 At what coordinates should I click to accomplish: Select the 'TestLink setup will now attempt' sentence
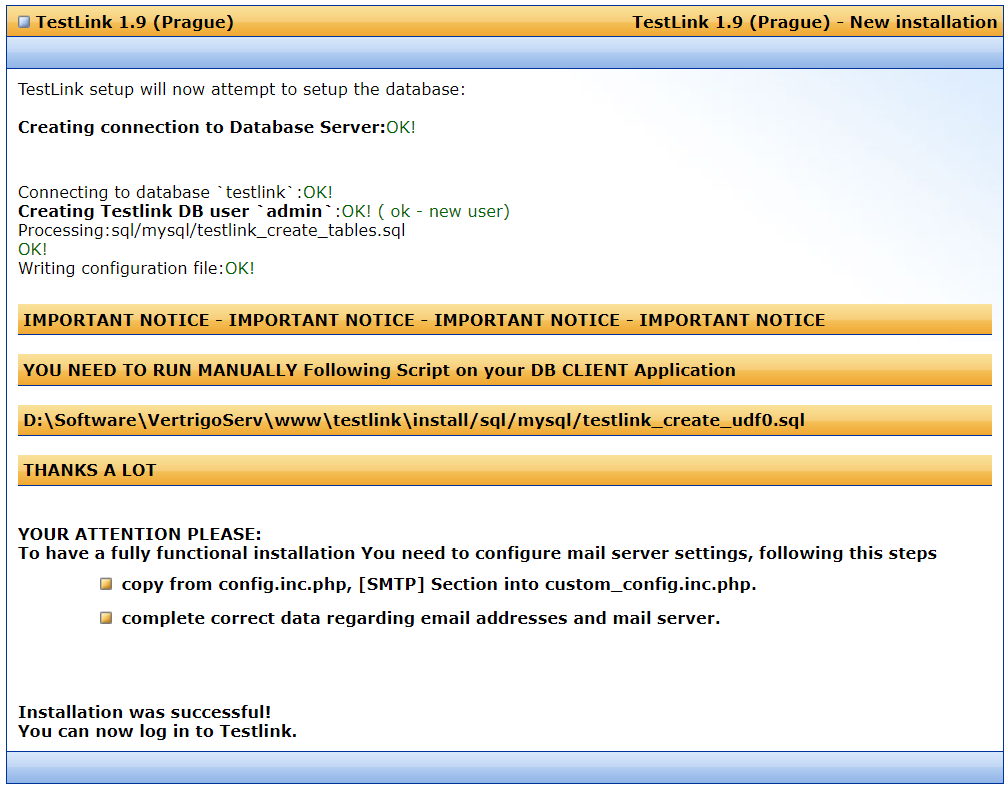[242, 89]
